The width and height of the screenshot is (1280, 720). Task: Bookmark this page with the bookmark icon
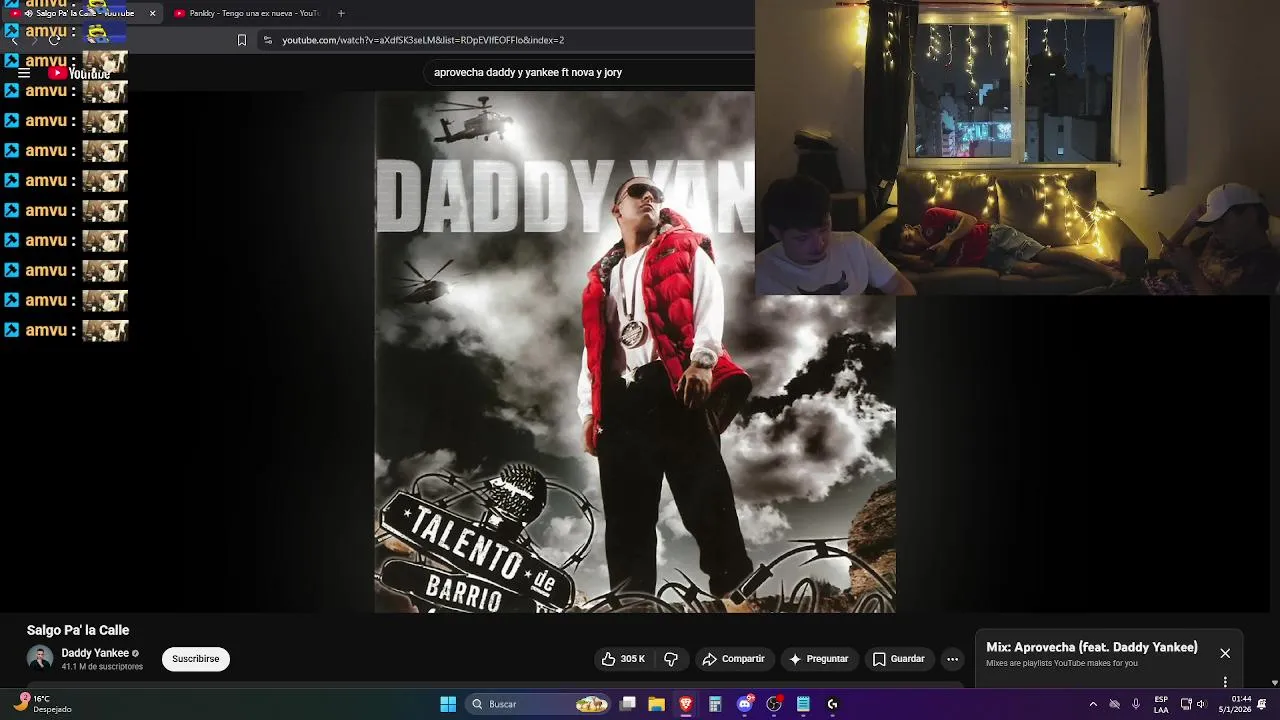(x=241, y=40)
